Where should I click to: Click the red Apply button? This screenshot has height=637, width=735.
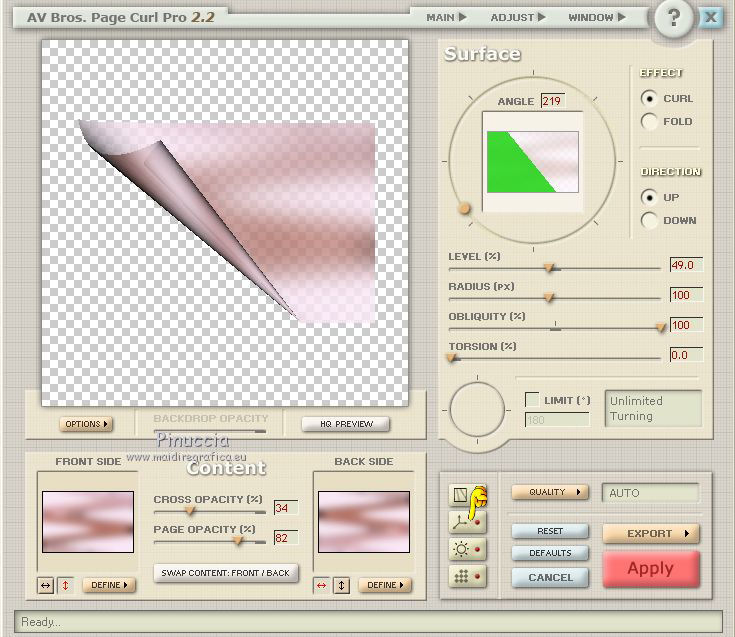pos(651,569)
